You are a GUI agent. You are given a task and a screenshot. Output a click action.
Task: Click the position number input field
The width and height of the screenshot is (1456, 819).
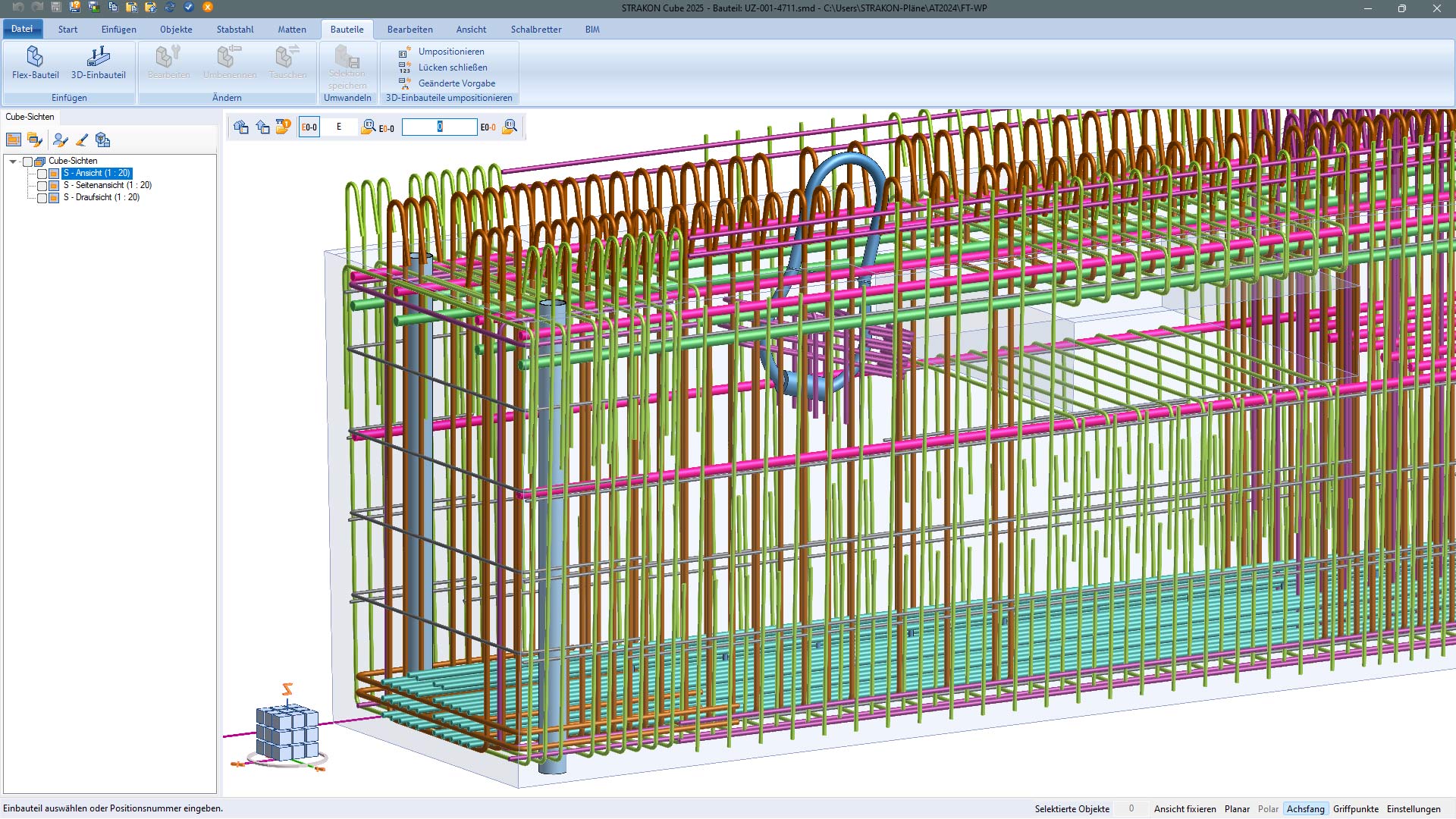tap(440, 127)
